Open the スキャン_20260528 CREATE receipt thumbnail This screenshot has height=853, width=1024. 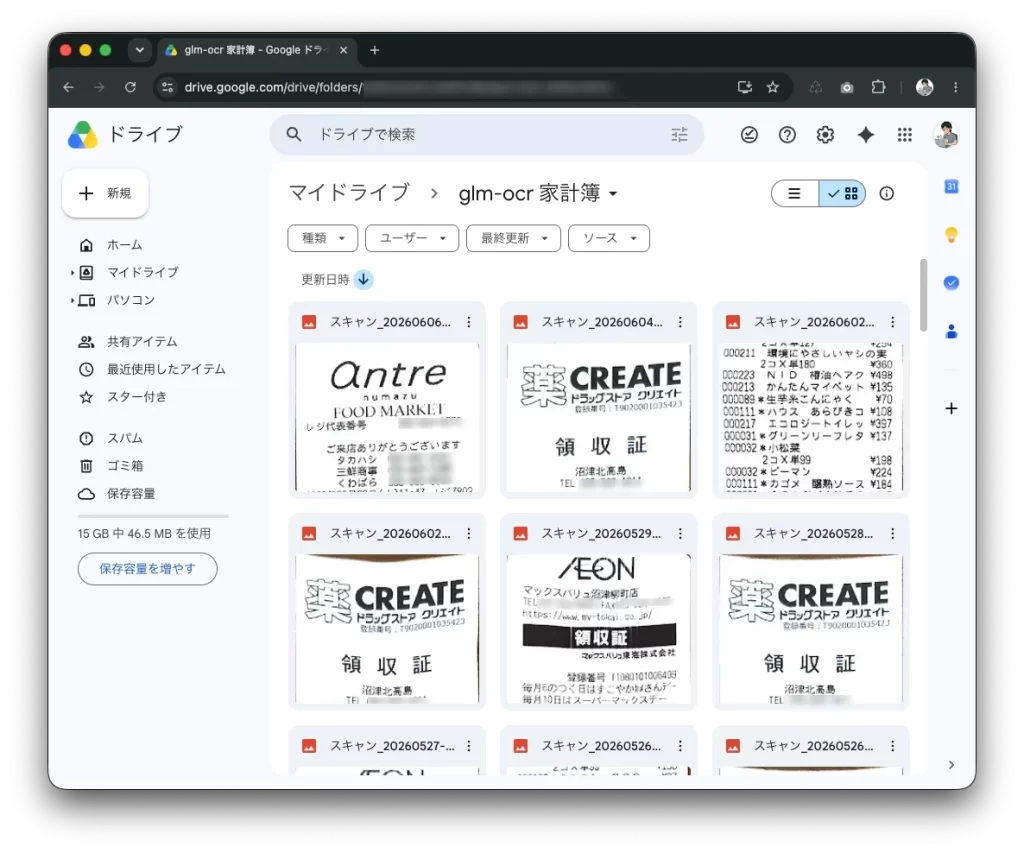coord(810,629)
